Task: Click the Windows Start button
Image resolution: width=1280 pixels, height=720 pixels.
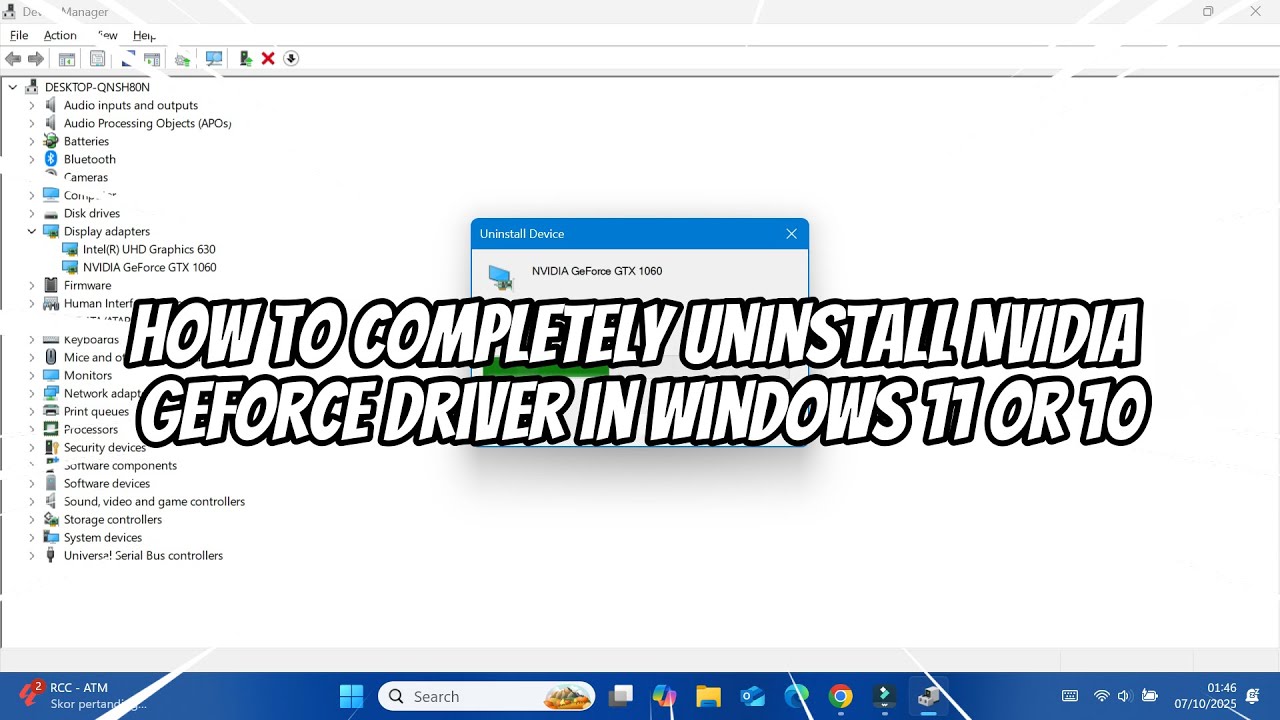Action: (352, 696)
